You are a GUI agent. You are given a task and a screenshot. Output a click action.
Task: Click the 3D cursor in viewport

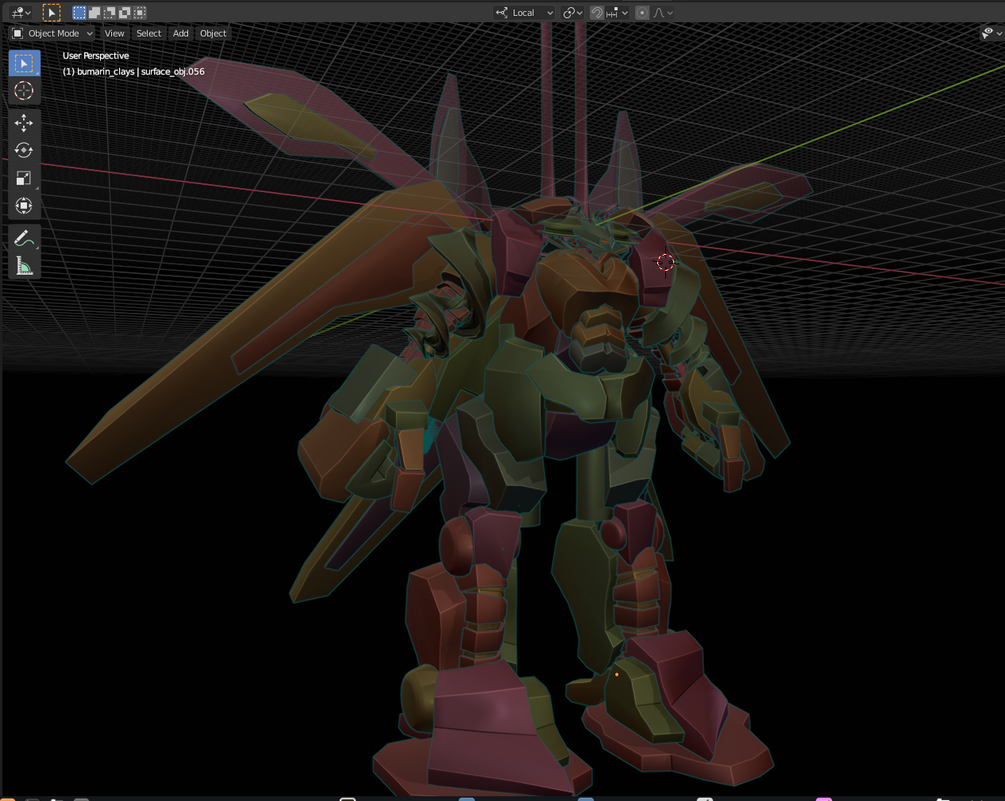665,262
